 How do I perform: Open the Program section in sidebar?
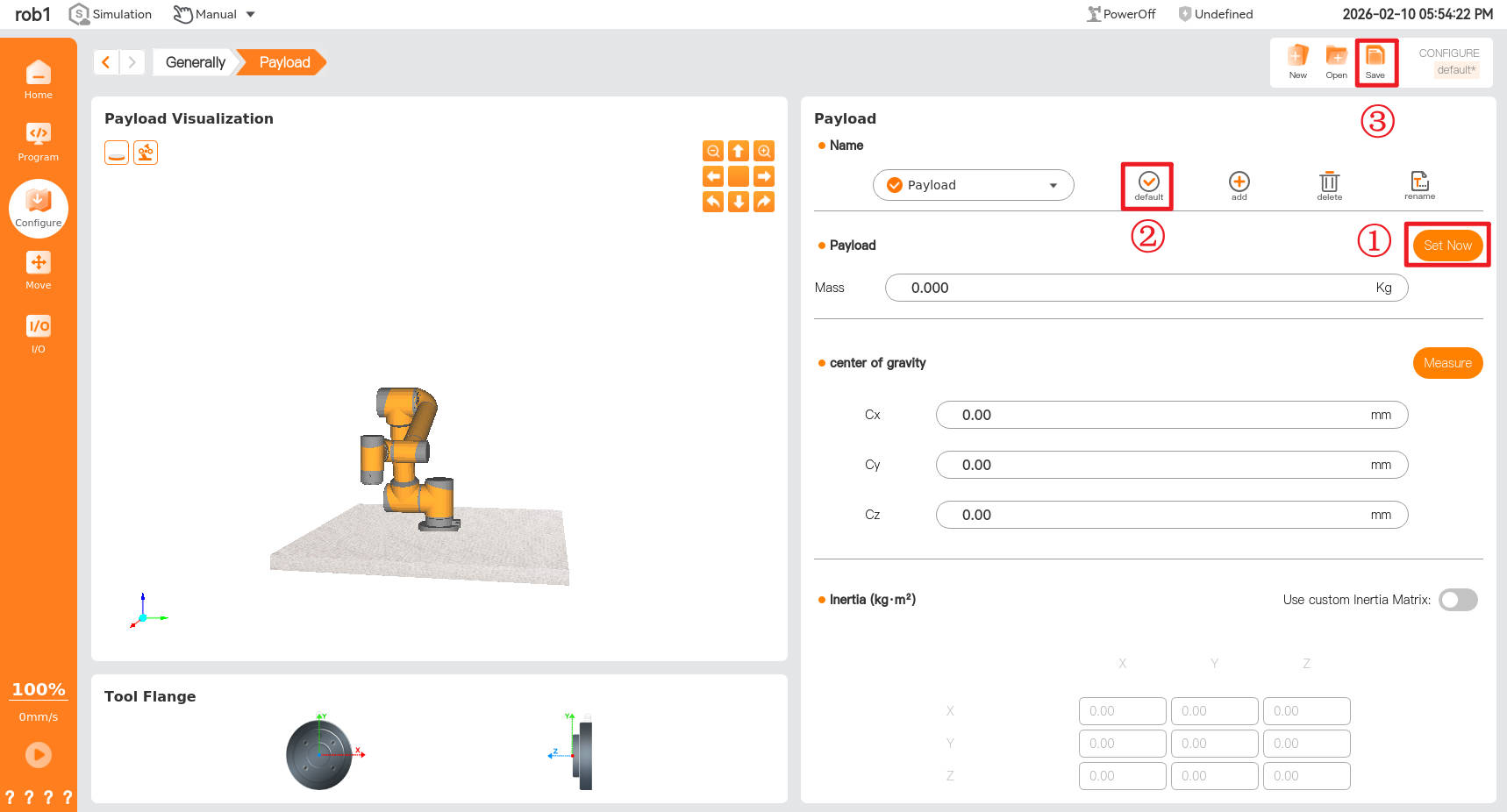coord(39,141)
